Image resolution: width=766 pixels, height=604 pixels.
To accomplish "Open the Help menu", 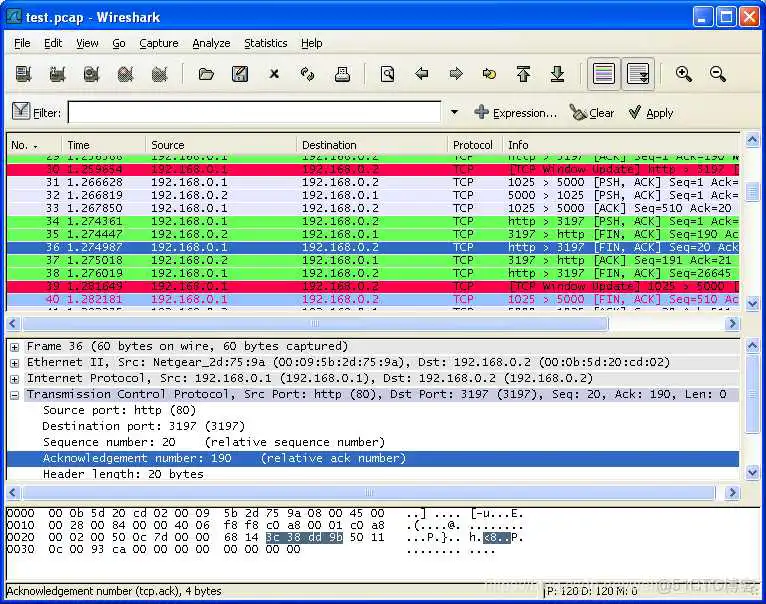I will [311, 43].
